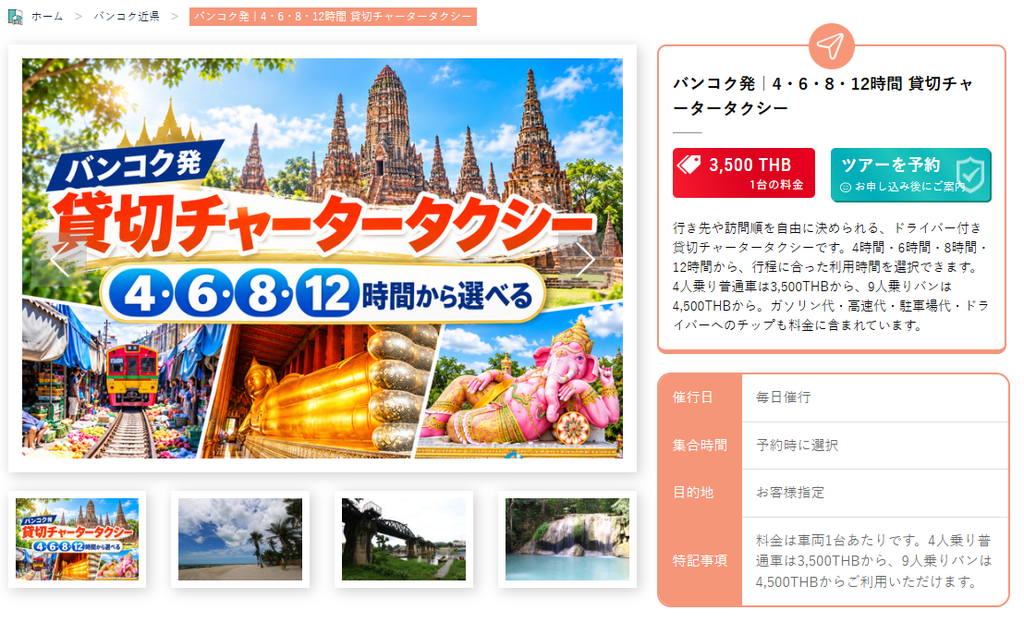The image size is (1024, 624).
Task: Click the main charter taxi banner image
Action: (x=323, y=258)
